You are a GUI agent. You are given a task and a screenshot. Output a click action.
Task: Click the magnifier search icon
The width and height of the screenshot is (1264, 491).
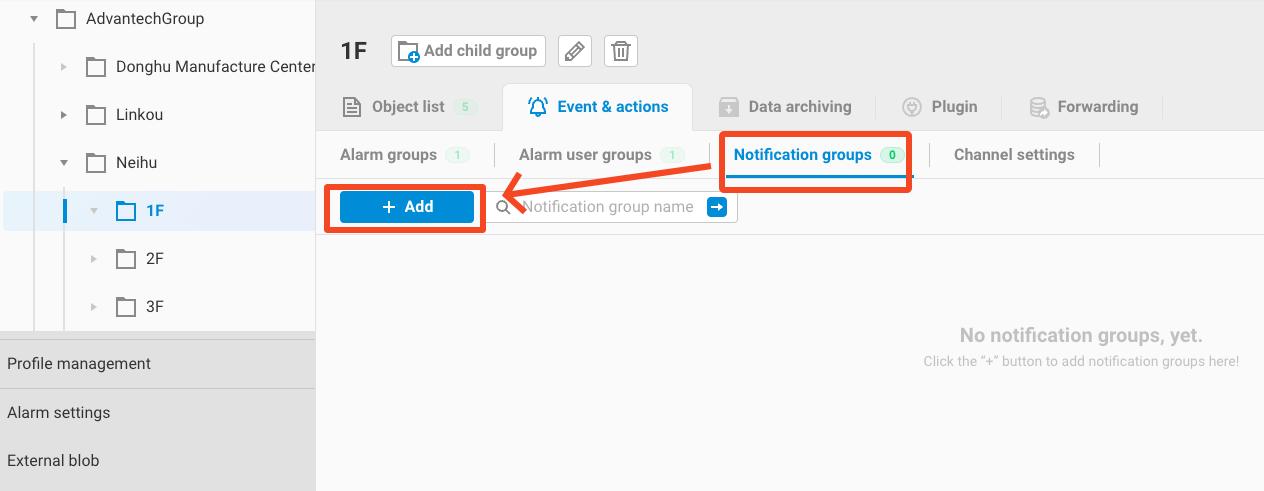[504, 207]
